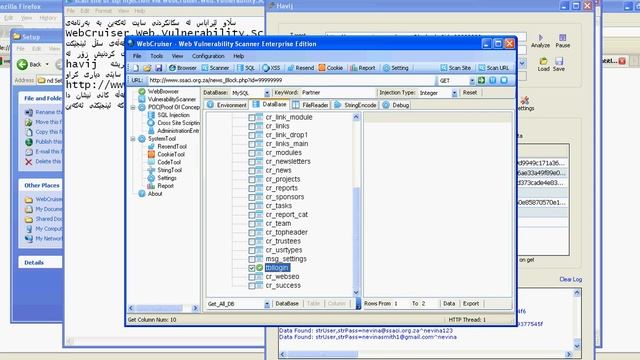Switch to the Debug tab
Viewport: 640px width, 360px height.
pos(396,105)
